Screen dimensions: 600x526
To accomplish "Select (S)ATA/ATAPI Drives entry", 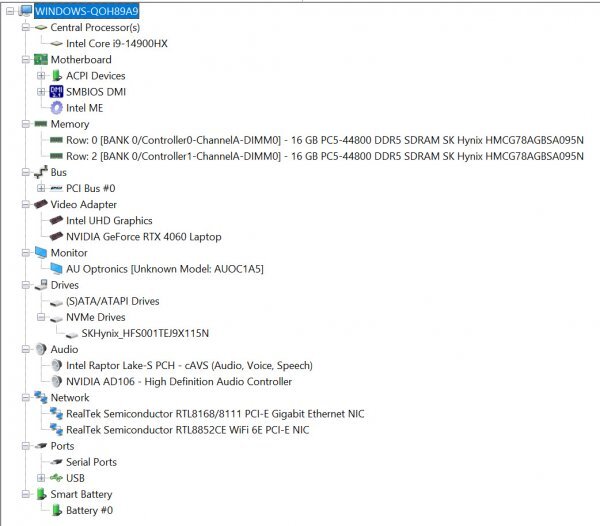I will [x=112, y=301].
